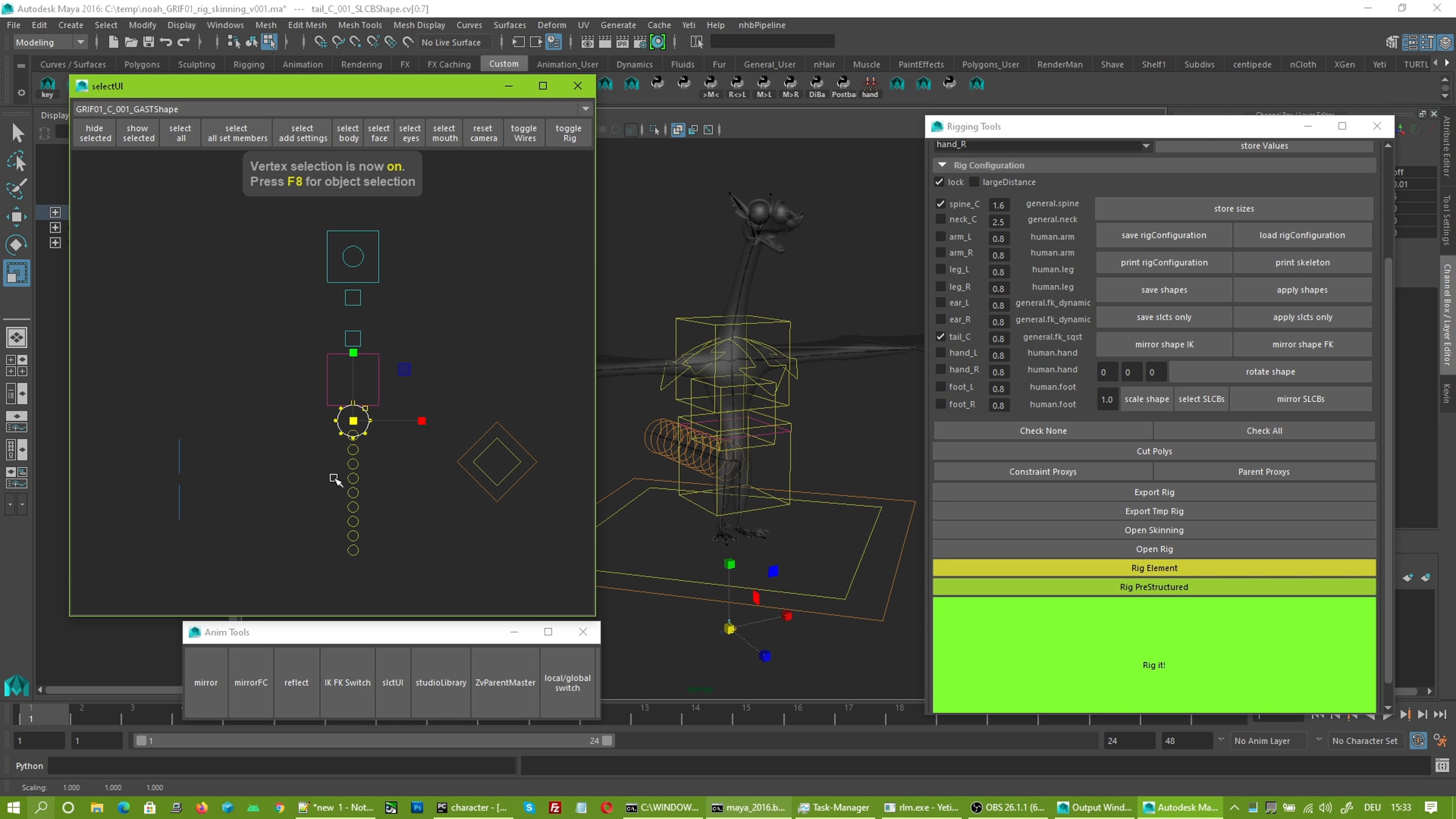The height and width of the screenshot is (819, 1456).
Task: Click the DiBa shelf icon
Action: [817, 87]
